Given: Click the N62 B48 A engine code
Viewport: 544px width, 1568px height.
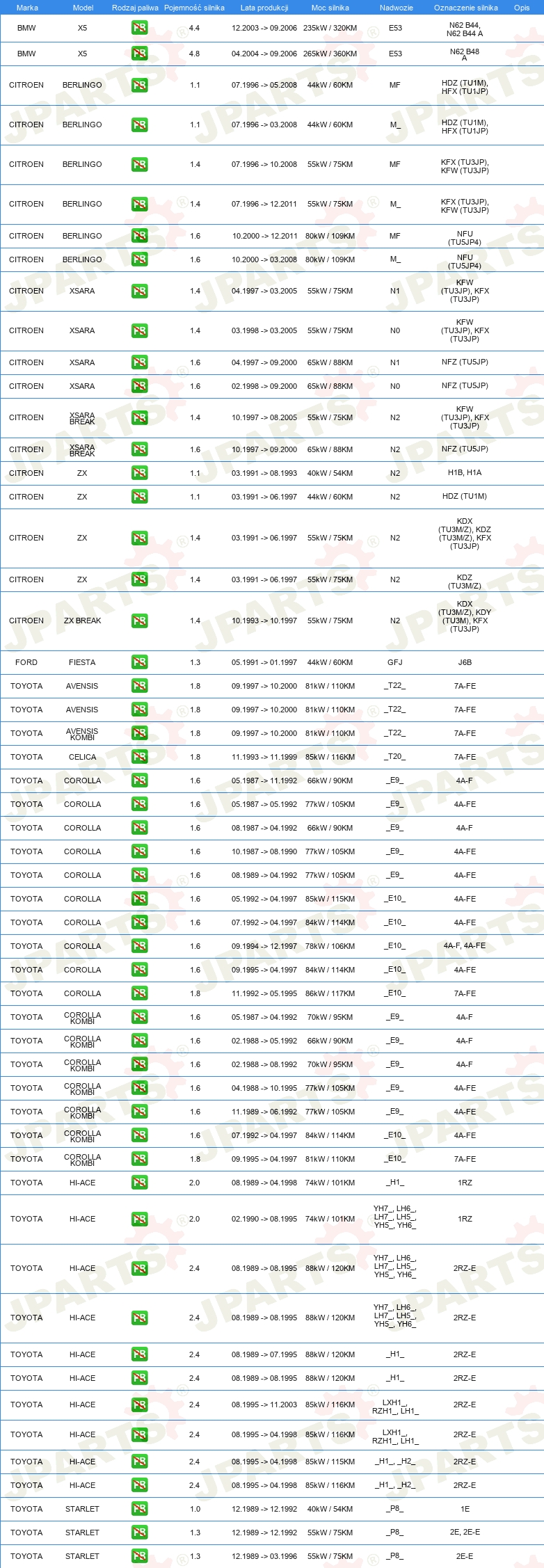Looking at the screenshot, I should click(465, 55).
